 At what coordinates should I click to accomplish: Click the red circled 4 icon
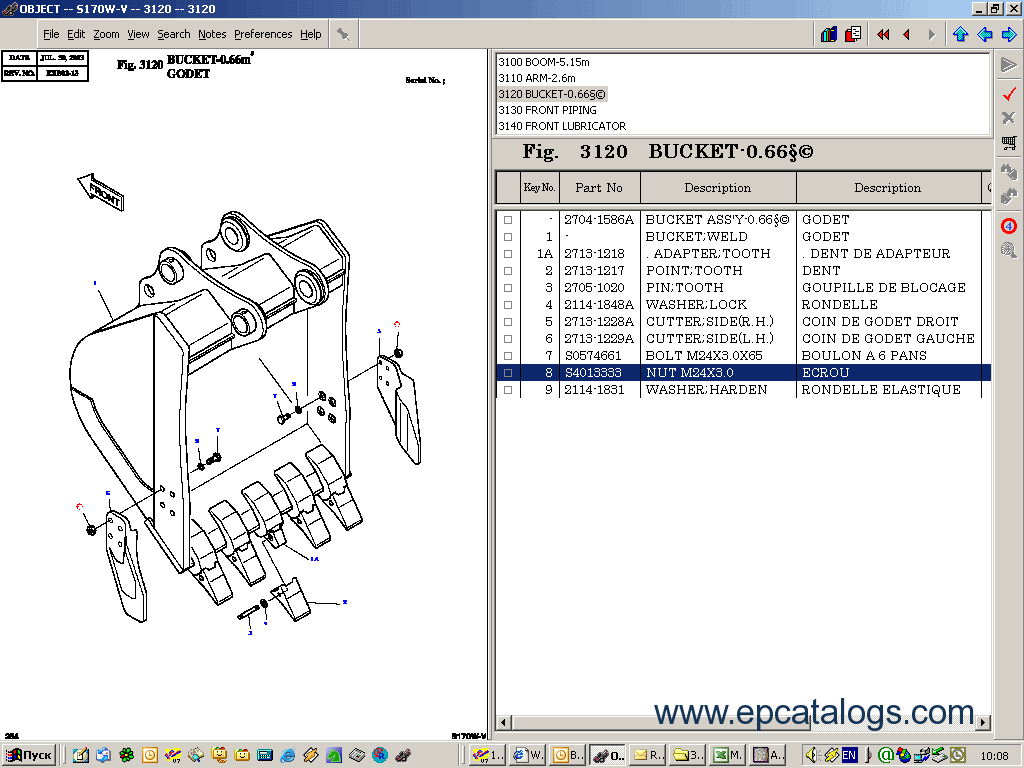point(1009,226)
